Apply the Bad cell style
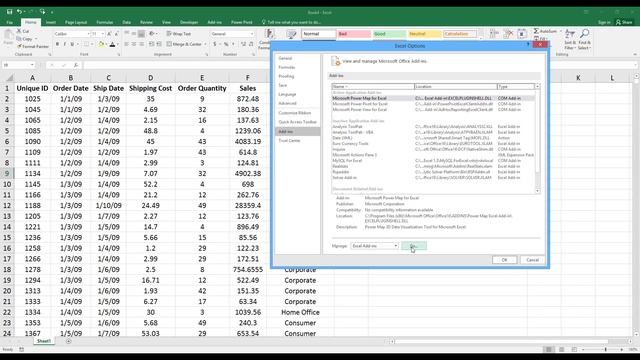The image size is (640, 360). (x=354, y=34)
